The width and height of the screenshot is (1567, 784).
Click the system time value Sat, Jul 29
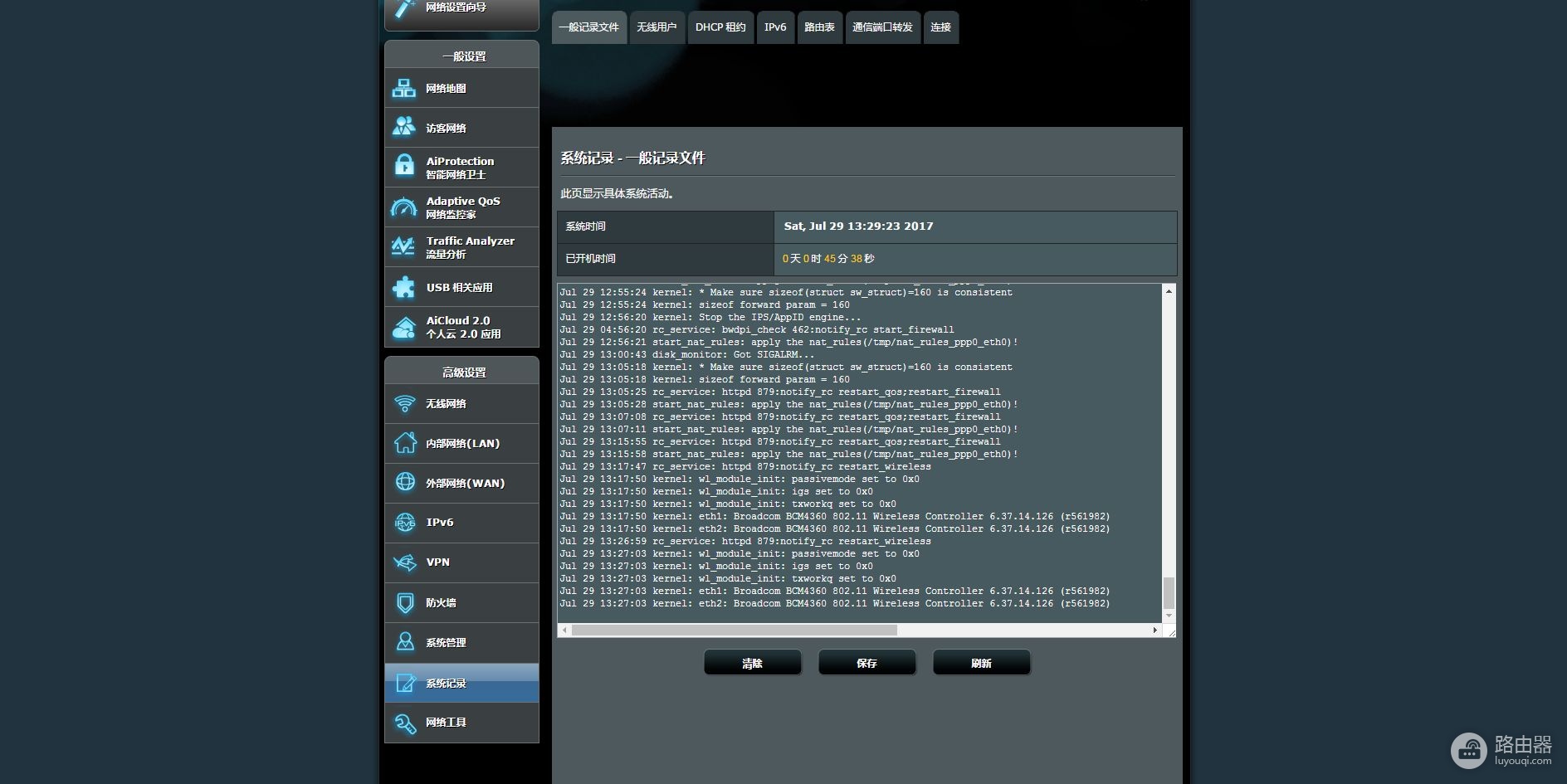tap(858, 226)
